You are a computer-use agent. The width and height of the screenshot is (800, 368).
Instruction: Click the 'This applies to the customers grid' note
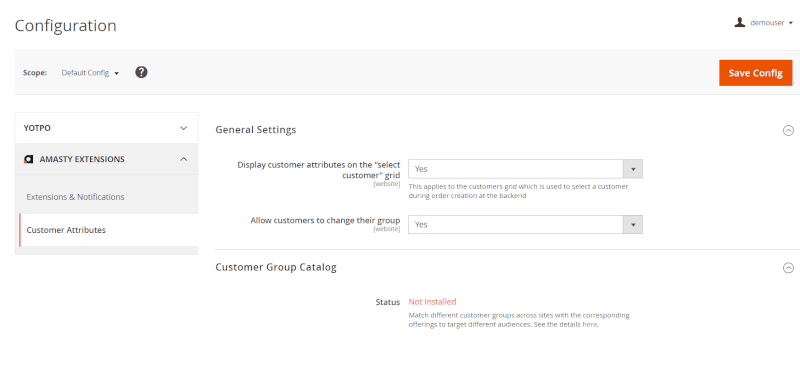(518, 191)
